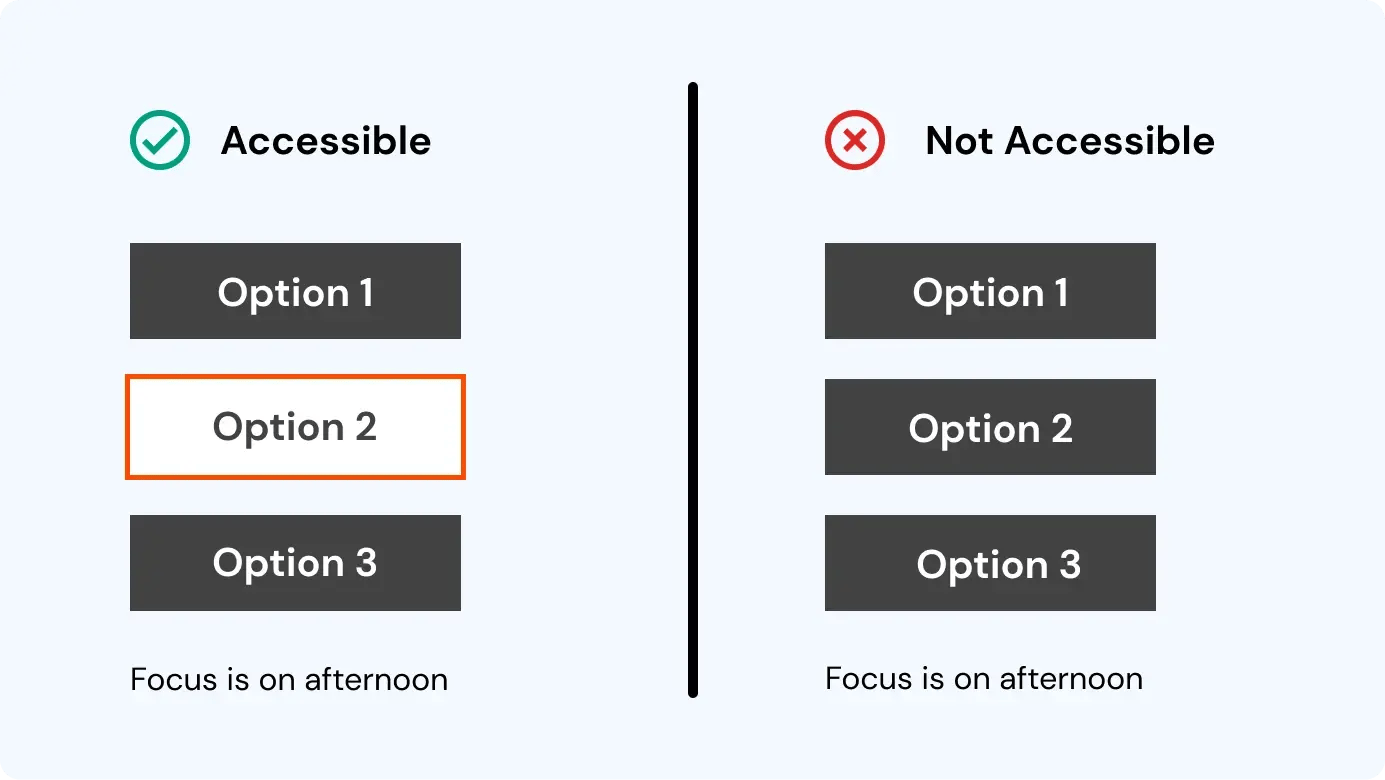Select Option 1 under Accessible

pyautogui.click(x=295, y=291)
